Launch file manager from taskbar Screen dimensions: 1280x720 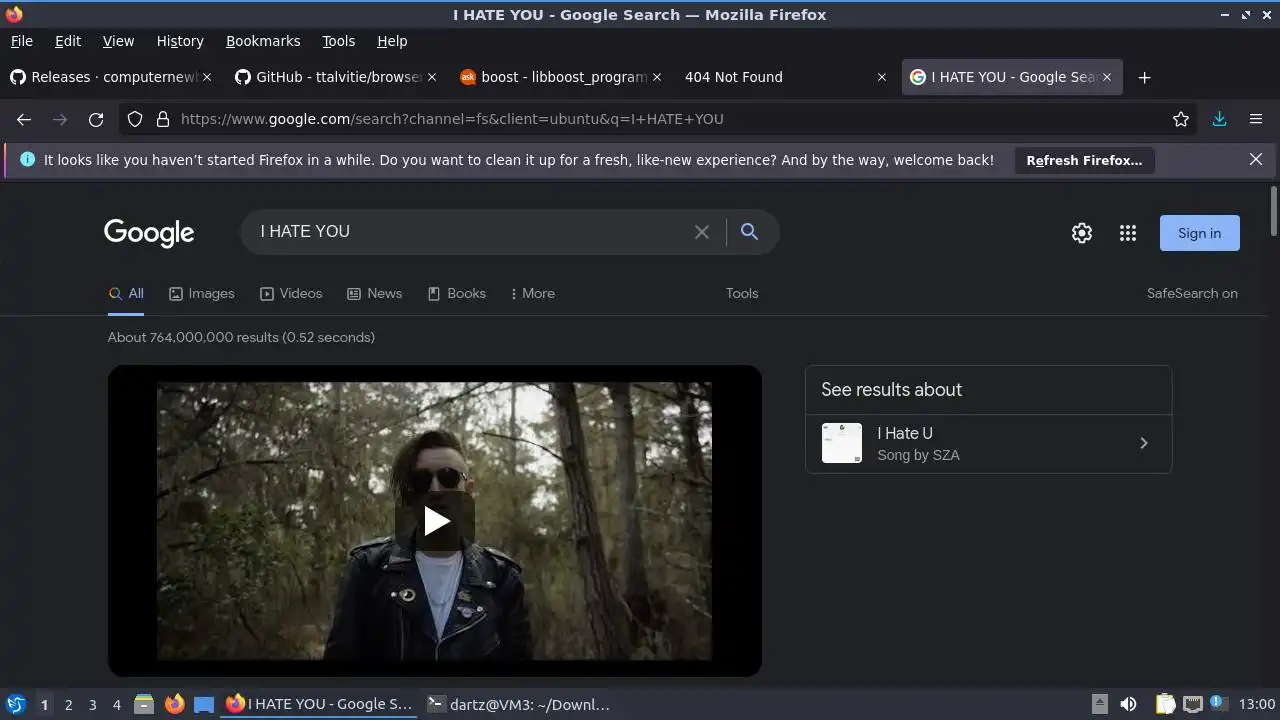[x=144, y=704]
